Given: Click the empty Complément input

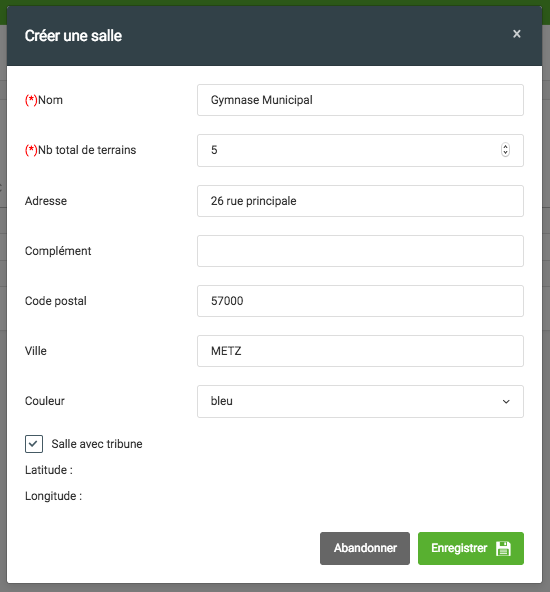Looking at the screenshot, I should pos(360,251).
